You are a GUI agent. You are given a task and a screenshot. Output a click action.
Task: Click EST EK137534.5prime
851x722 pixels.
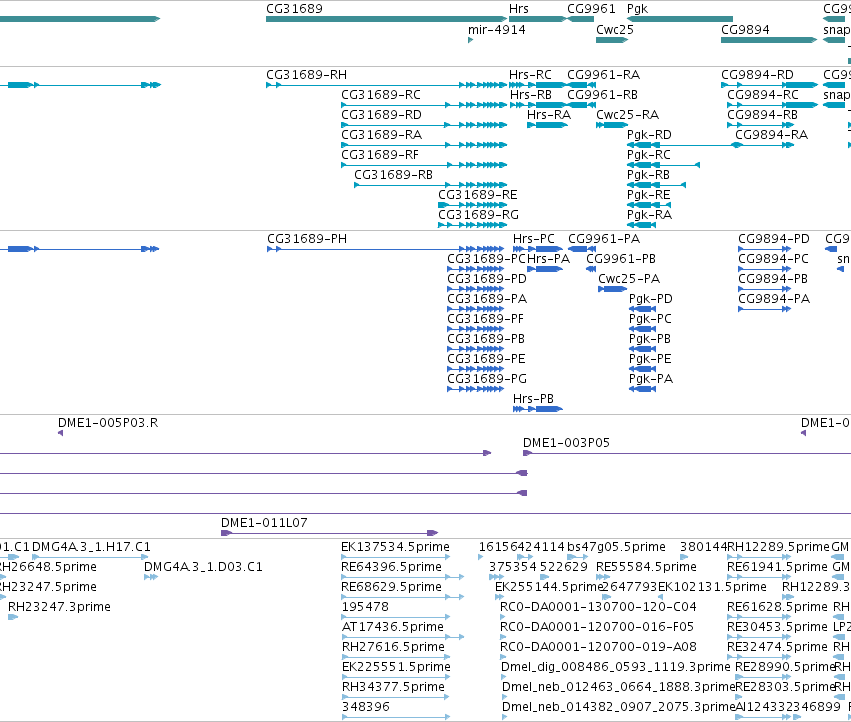click(x=395, y=547)
